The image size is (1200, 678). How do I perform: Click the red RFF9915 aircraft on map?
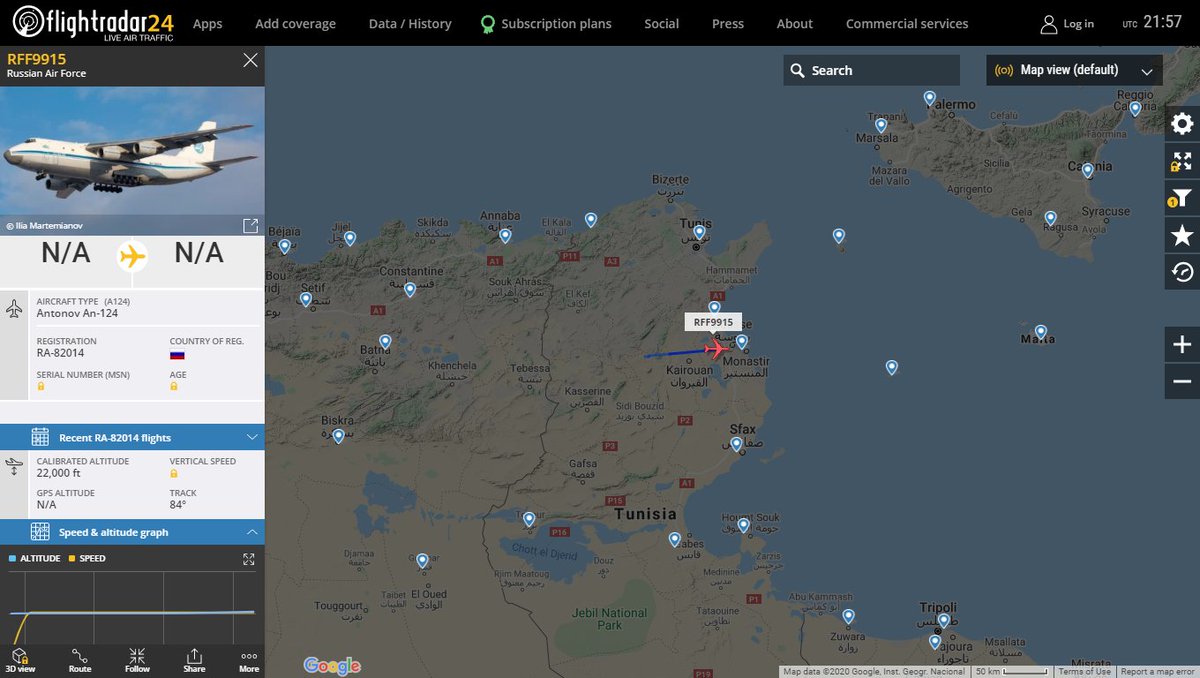pyautogui.click(x=715, y=349)
